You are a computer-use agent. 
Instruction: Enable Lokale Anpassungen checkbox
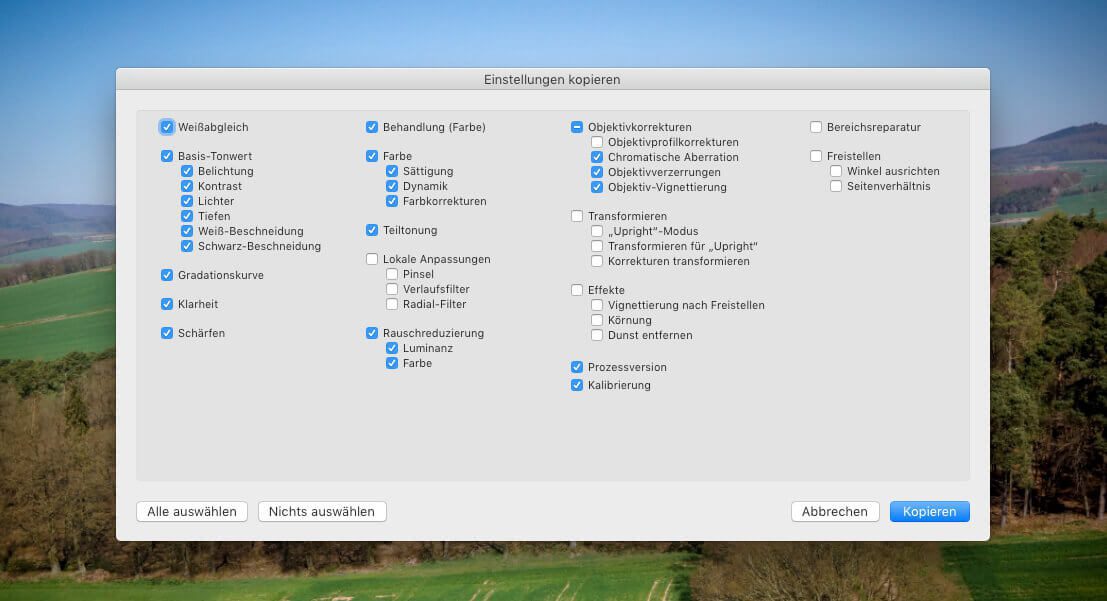(372, 259)
